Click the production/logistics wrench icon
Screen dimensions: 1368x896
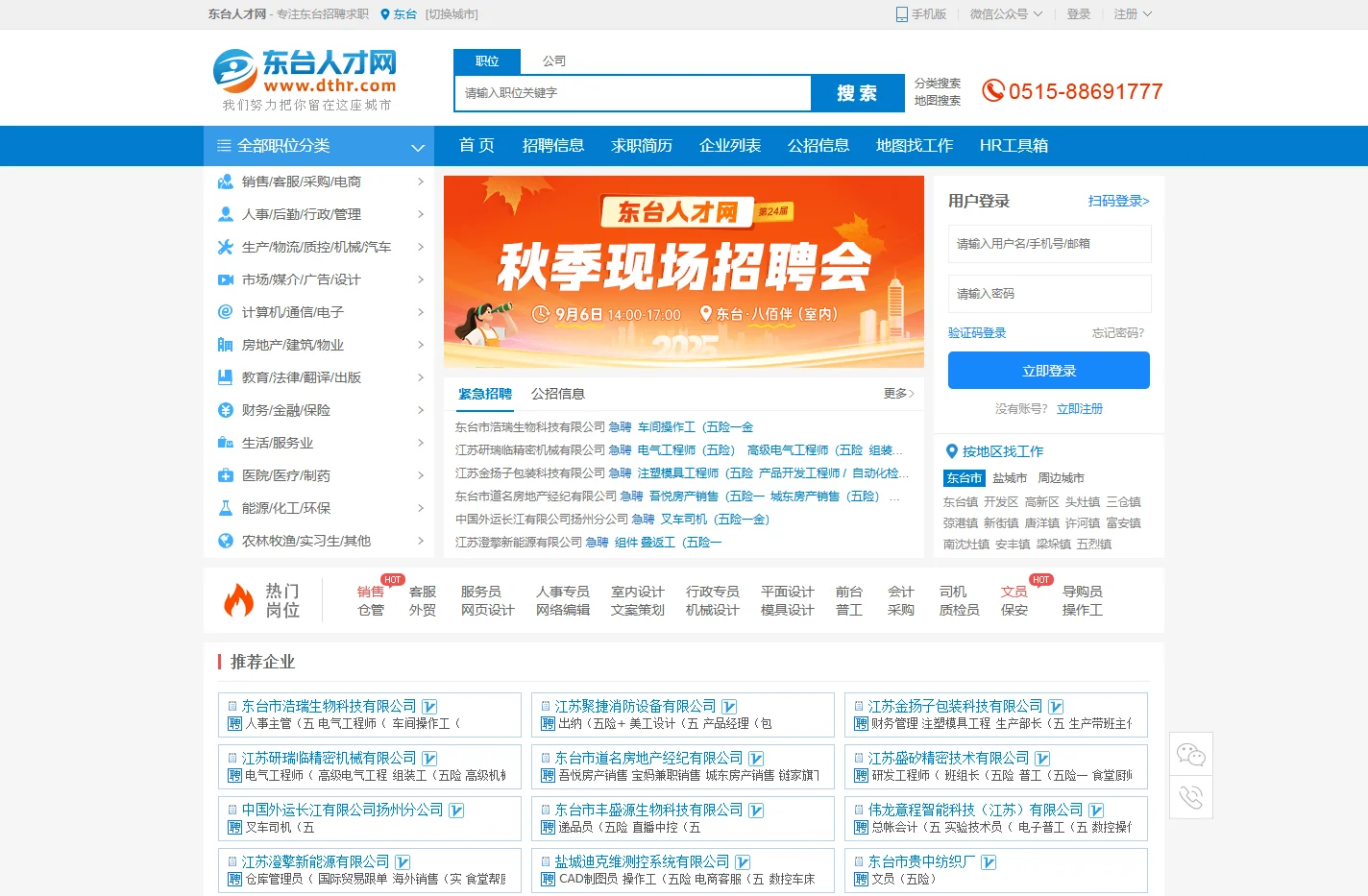226,247
